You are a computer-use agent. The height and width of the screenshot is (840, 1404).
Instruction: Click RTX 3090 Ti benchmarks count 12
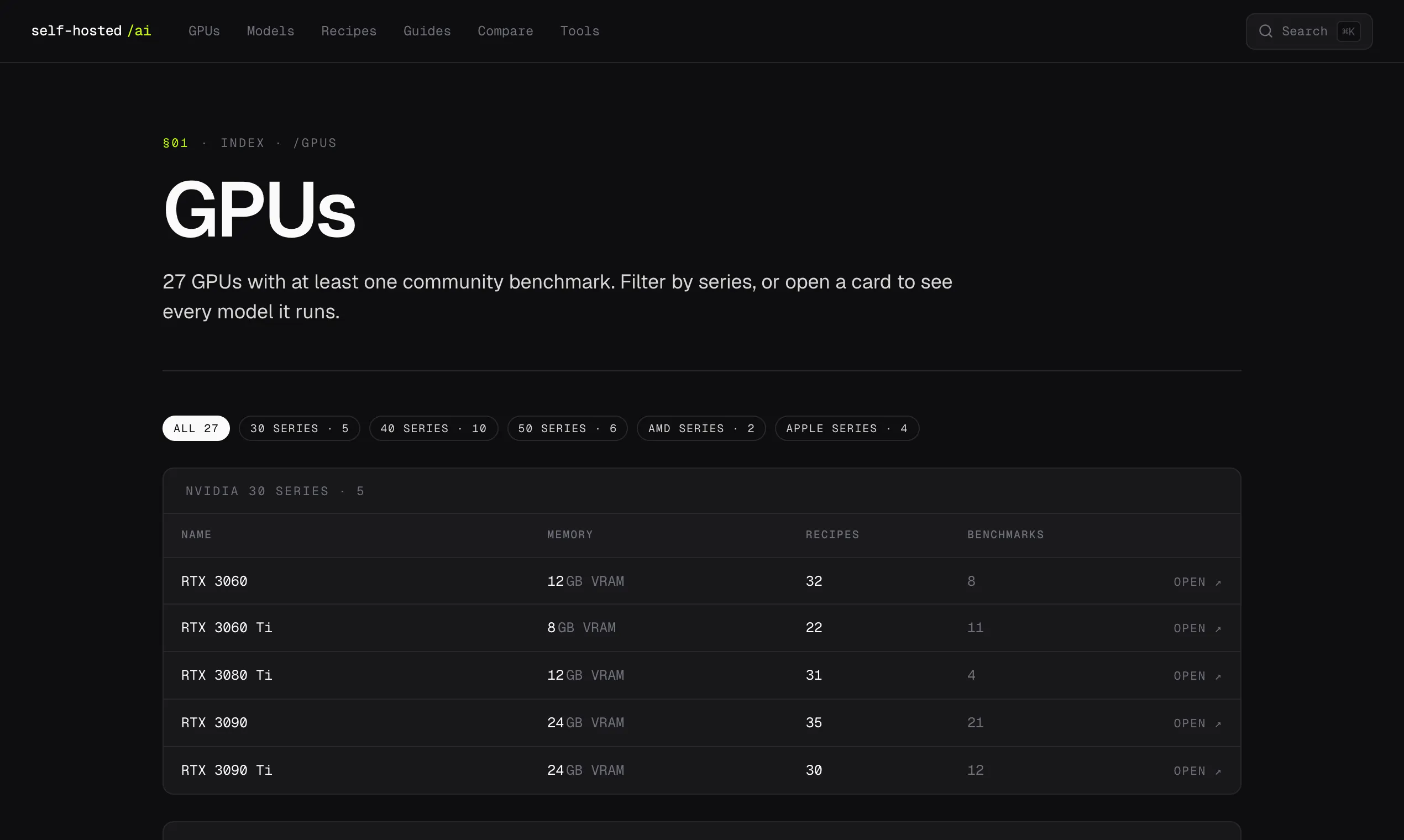pyautogui.click(x=975, y=770)
